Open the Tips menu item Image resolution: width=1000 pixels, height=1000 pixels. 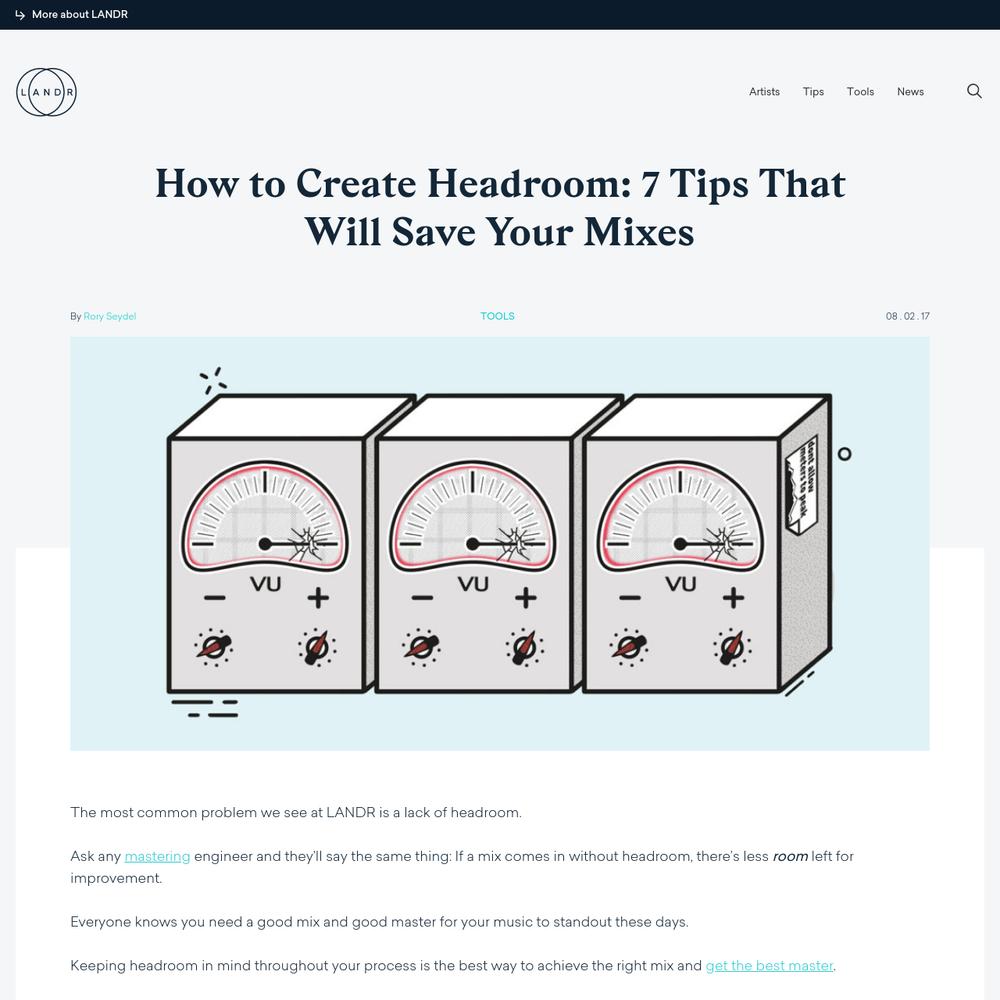point(813,92)
